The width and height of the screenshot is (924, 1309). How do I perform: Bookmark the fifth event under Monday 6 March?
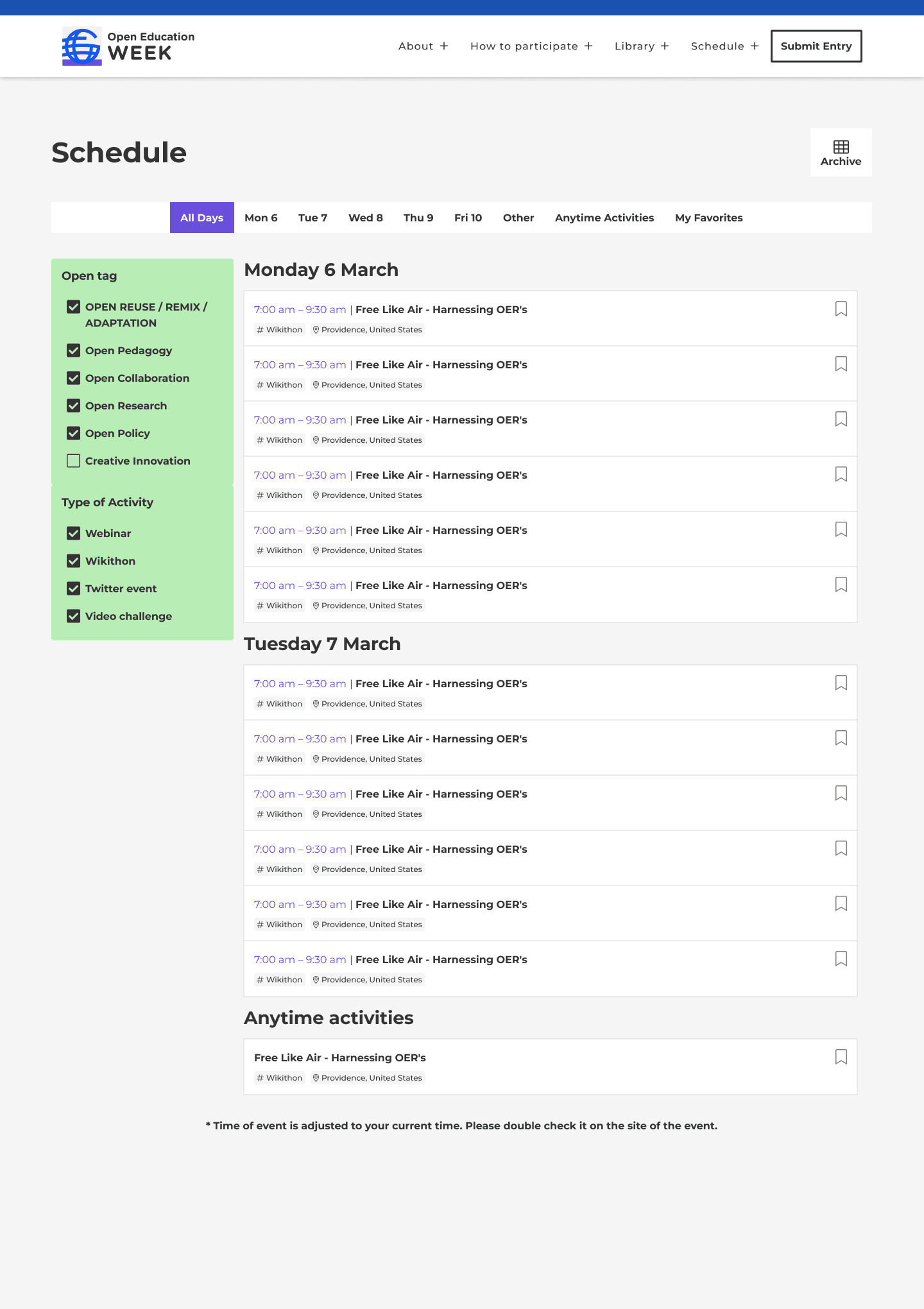(841, 529)
